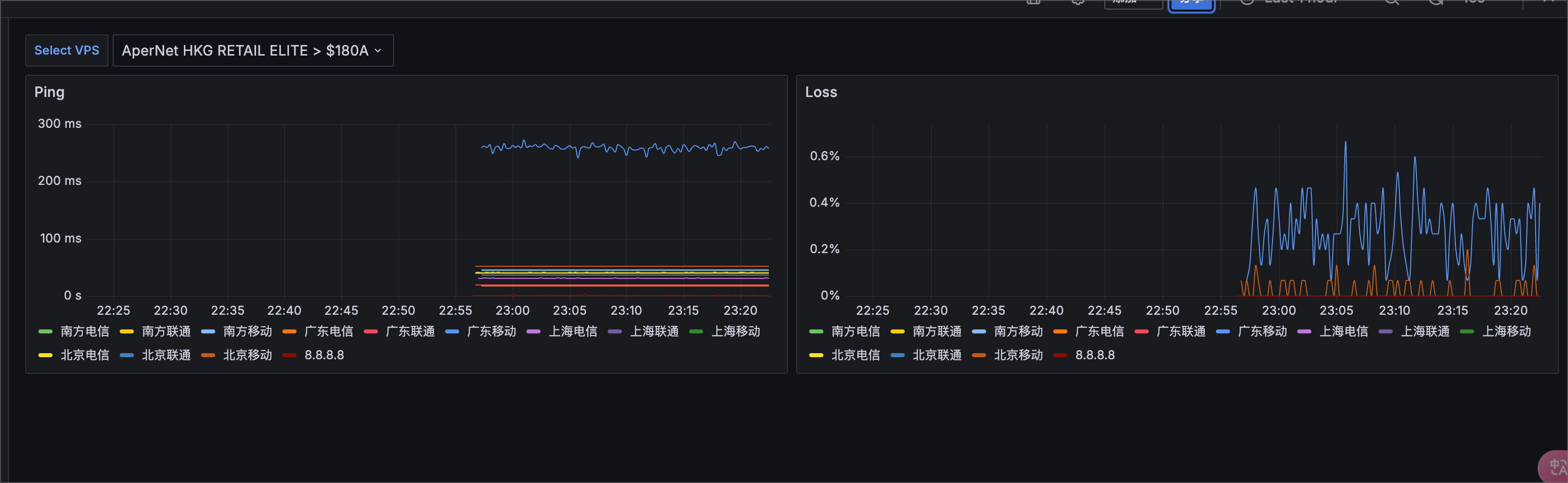Click the 23:20 time label in Loss chart
The height and width of the screenshot is (483, 1568).
1511,311
